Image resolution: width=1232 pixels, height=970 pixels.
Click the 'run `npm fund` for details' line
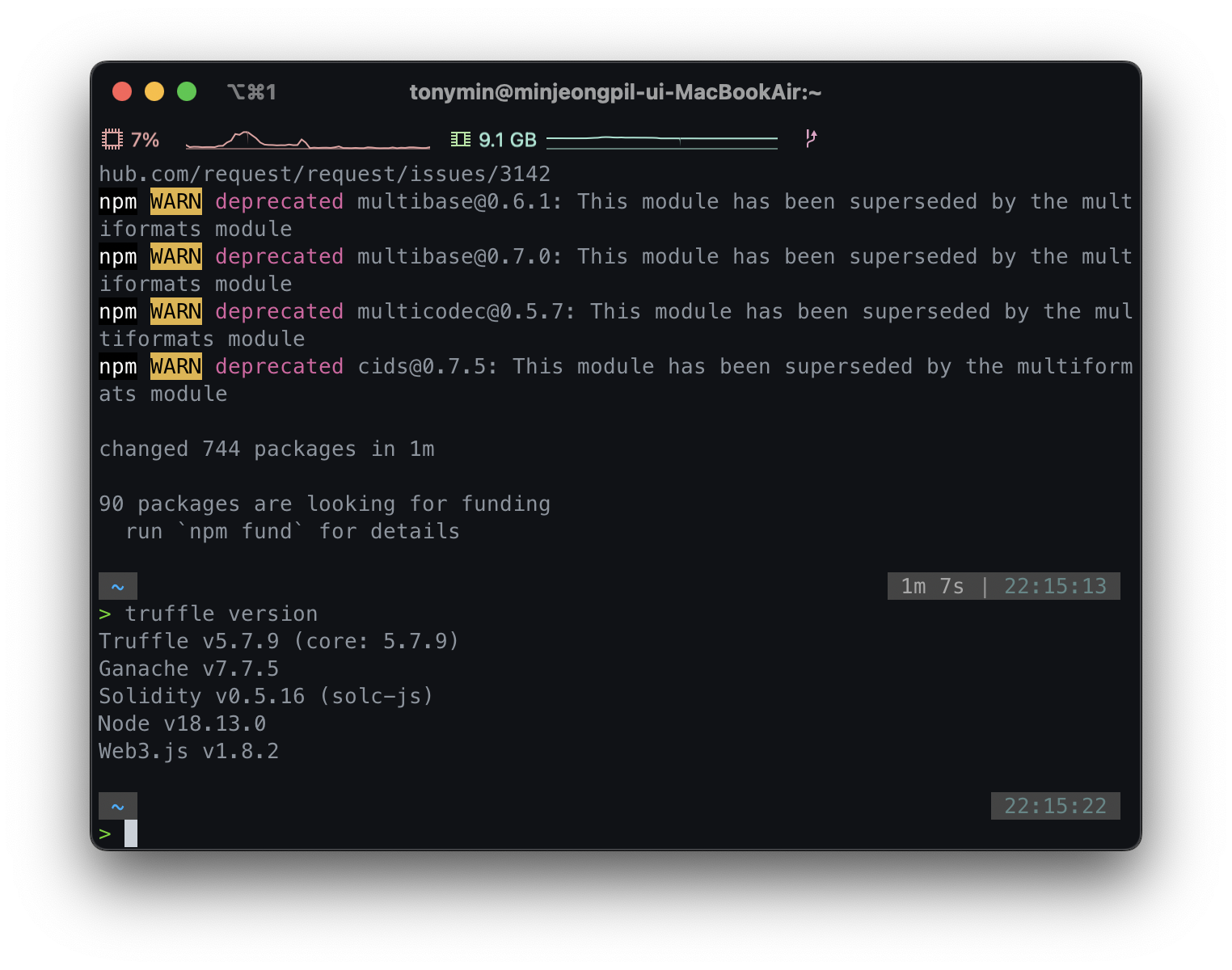293,531
